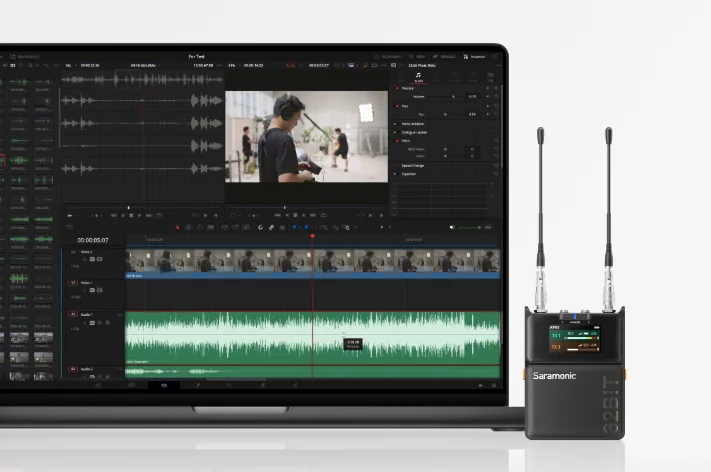Toggle the V1 track destination button
This screenshot has width=711, height=472.
73,282
